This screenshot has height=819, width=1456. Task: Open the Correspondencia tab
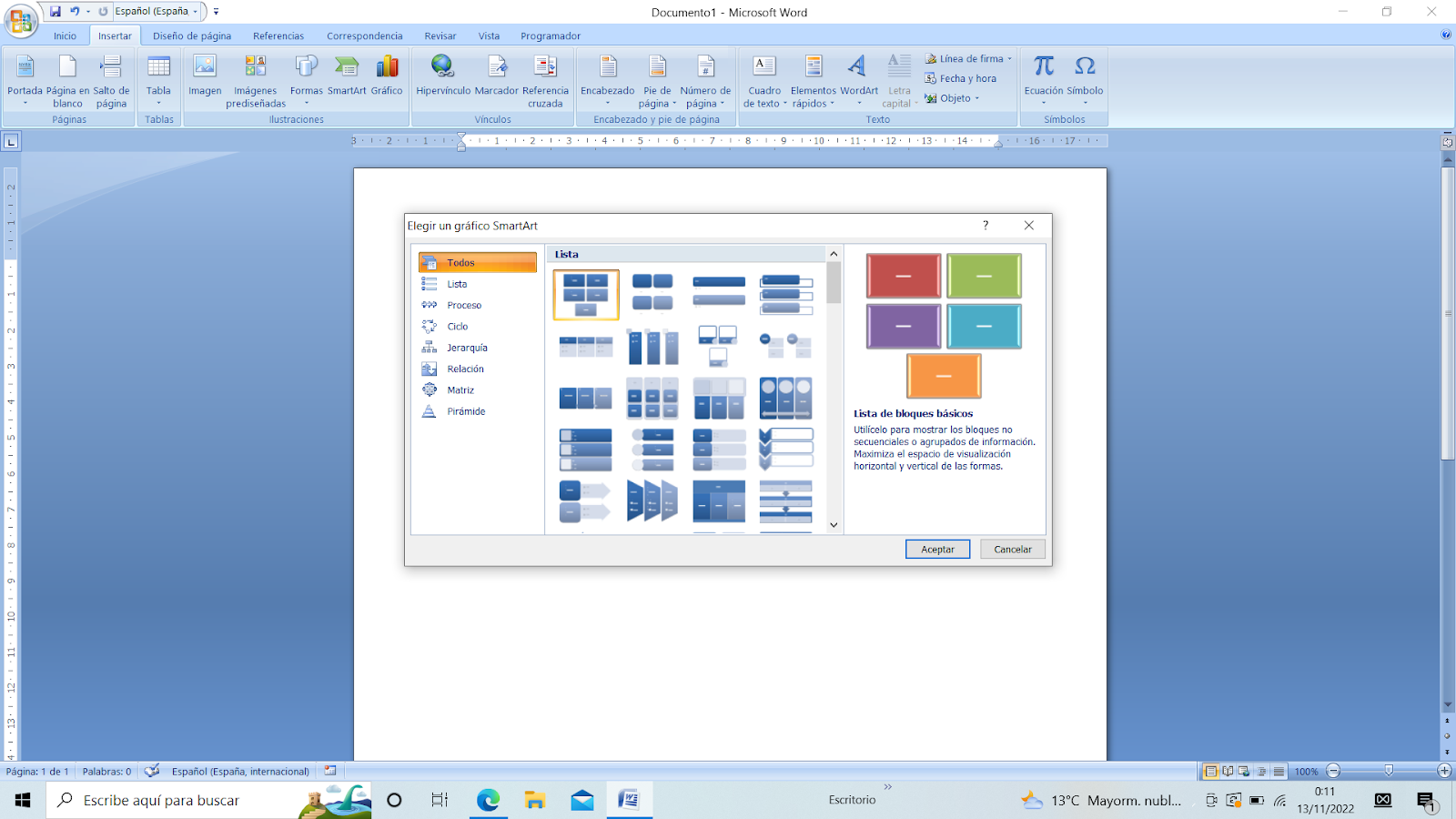(x=365, y=36)
